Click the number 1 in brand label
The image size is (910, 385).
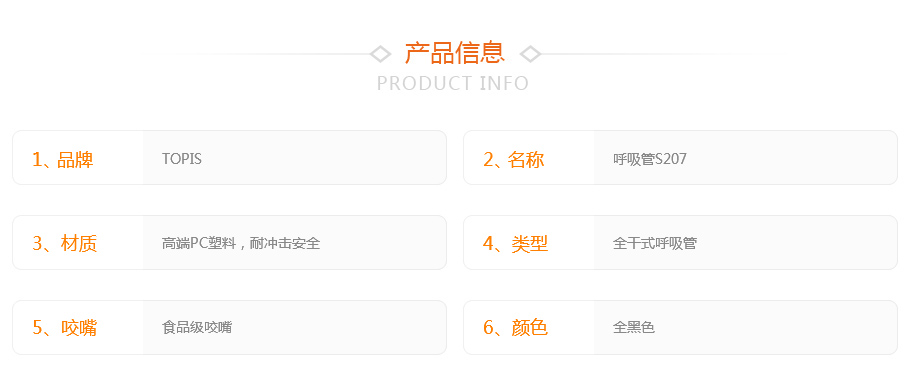[37, 160]
